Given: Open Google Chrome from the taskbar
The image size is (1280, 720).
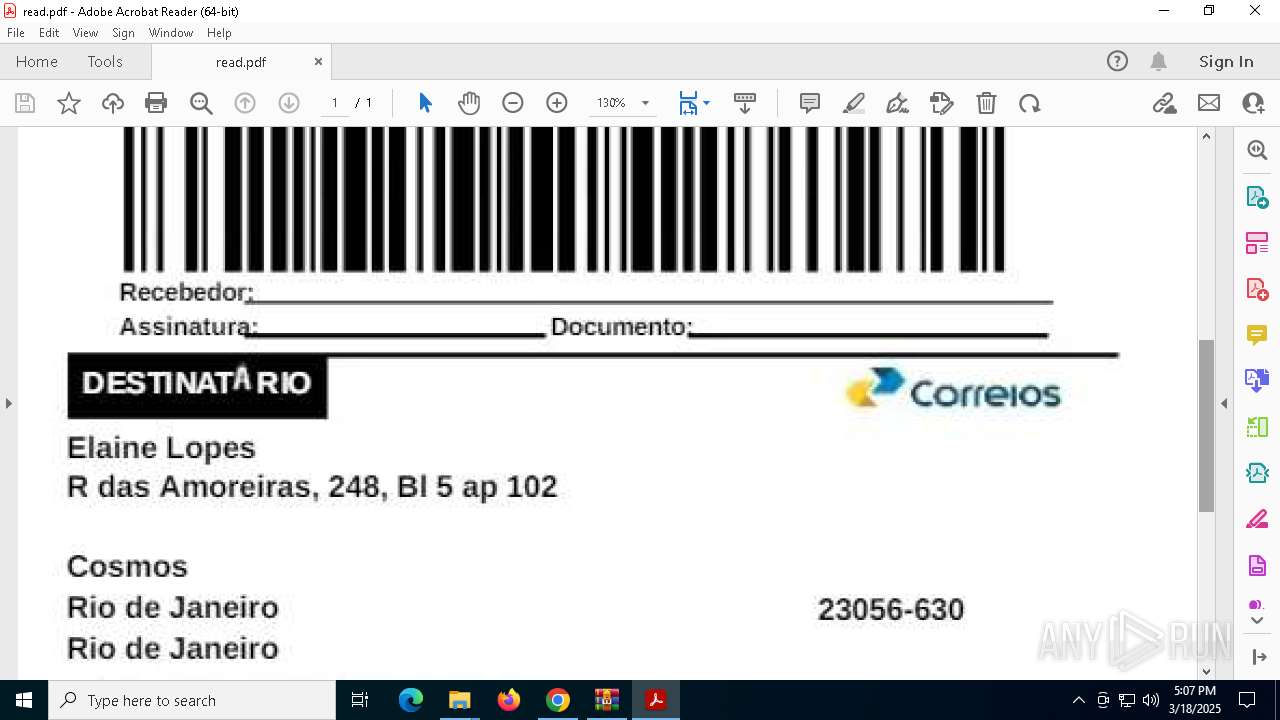Looking at the screenshot, I should click(x=558, y=700).
